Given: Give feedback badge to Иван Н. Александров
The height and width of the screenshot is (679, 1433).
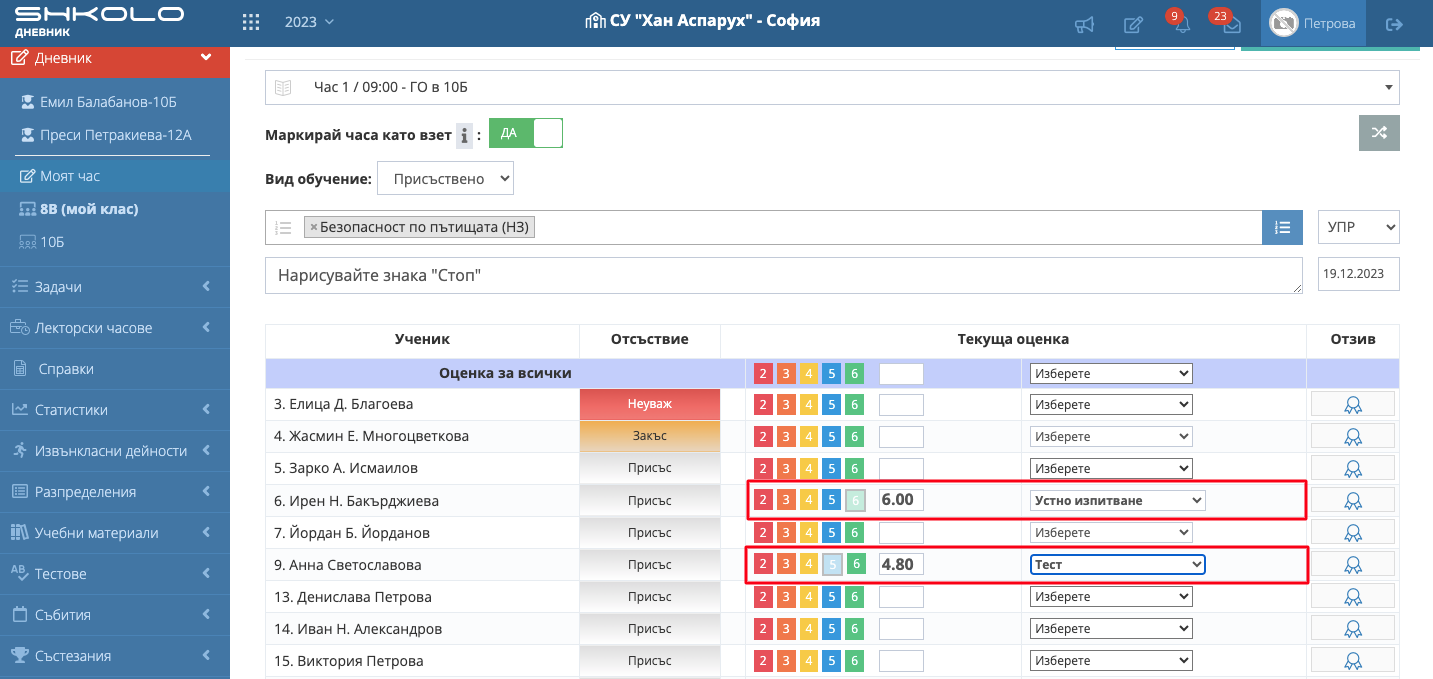Looking at the screenshot, I should click(1353, 628).
